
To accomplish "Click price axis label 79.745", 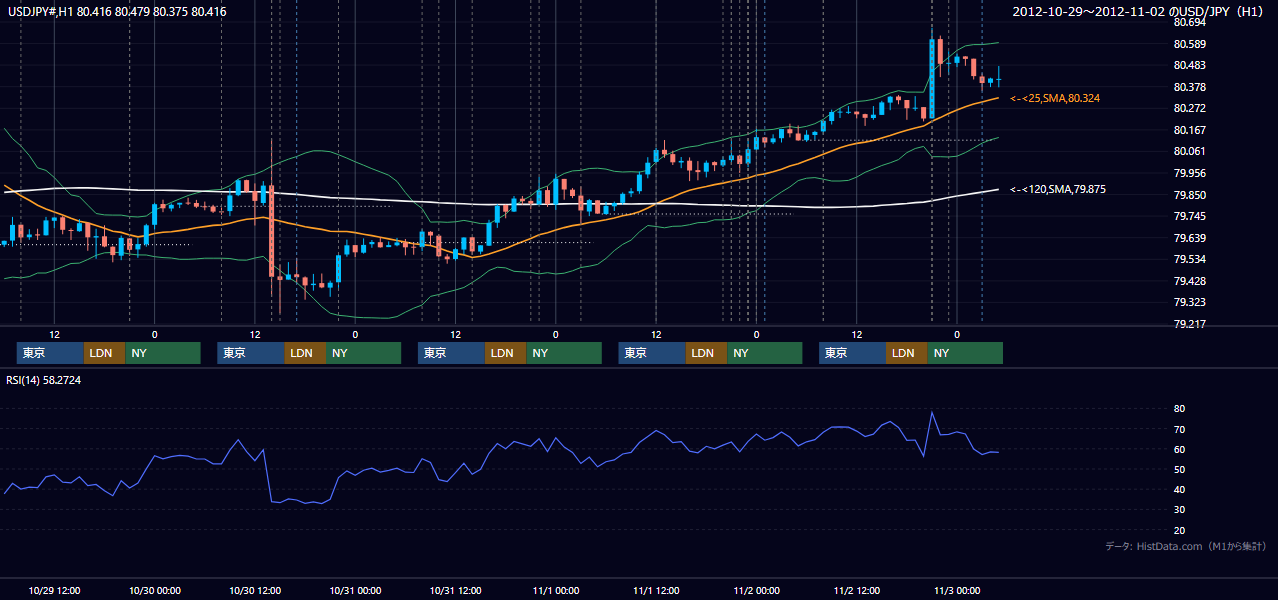I will [1188, 216].
